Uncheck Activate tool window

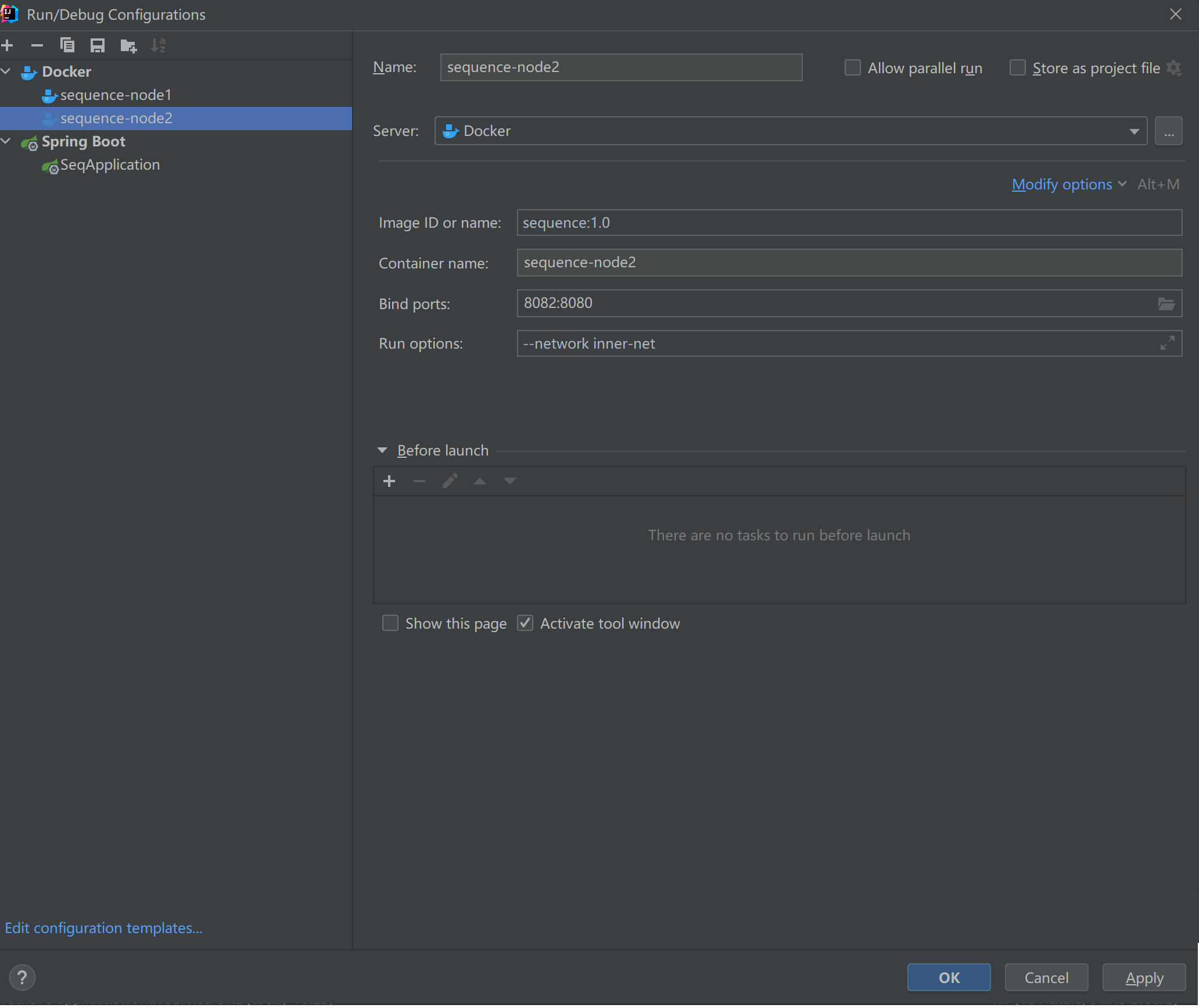(525, 623)
